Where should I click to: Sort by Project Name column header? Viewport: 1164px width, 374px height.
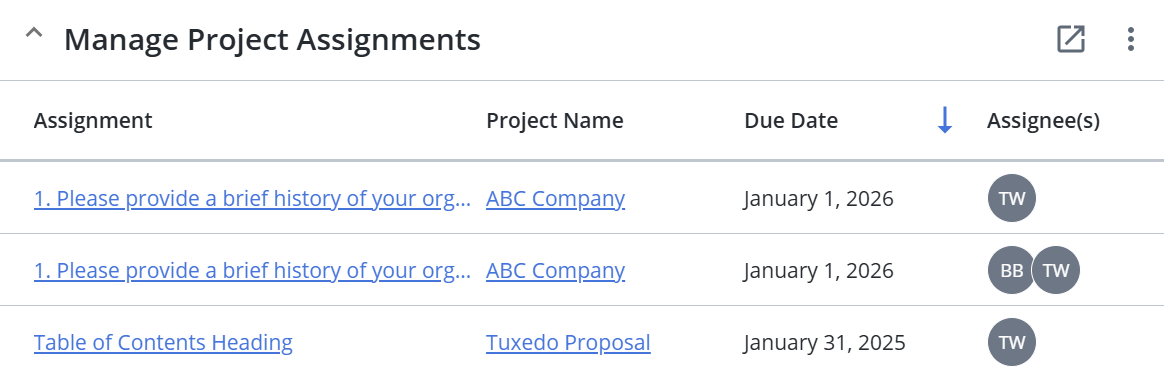(555, 120)
